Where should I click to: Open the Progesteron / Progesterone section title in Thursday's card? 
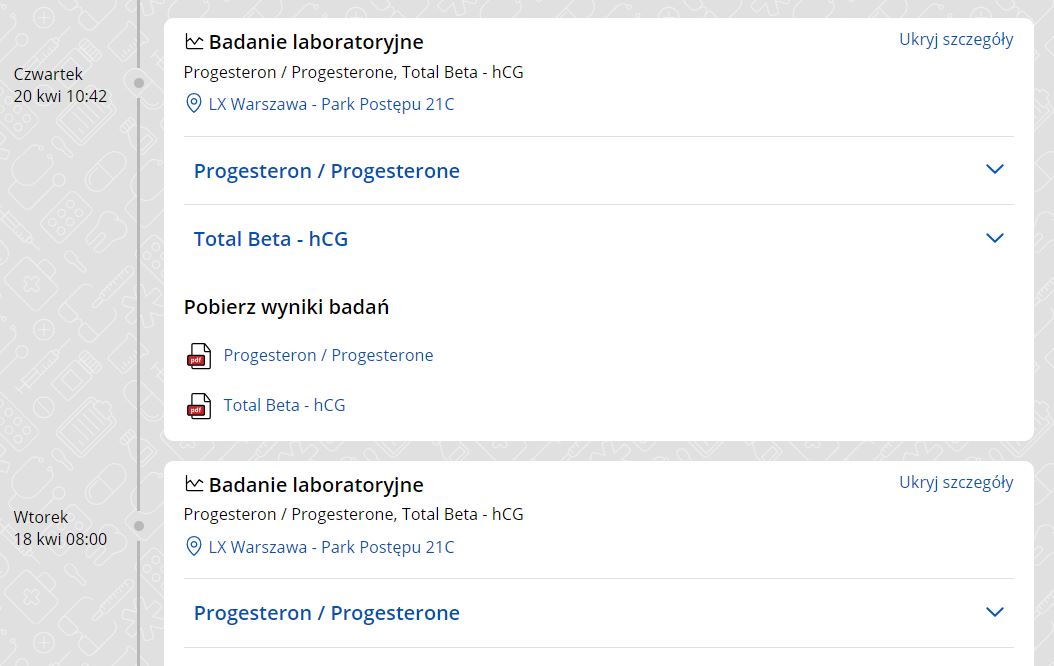(326, 171)
